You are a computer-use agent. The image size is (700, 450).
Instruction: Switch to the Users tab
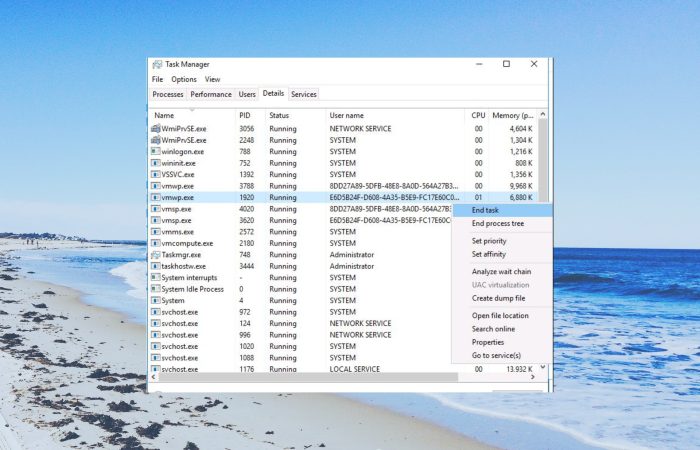pos(247,94)
